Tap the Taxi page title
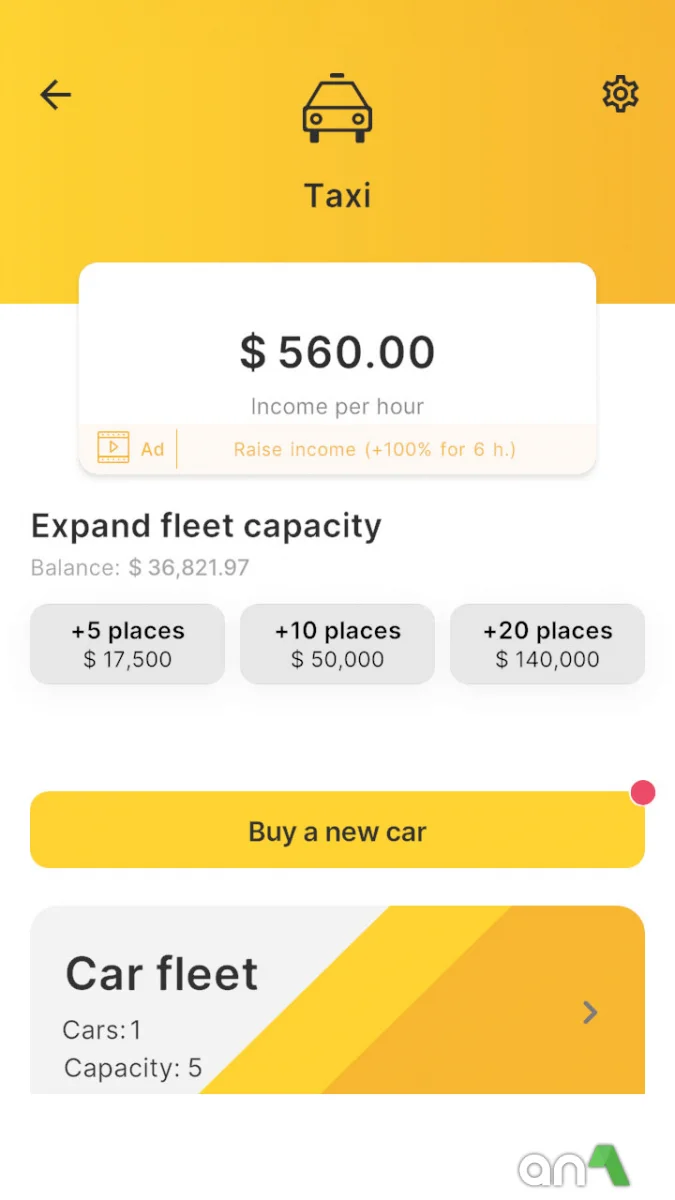 338,195
